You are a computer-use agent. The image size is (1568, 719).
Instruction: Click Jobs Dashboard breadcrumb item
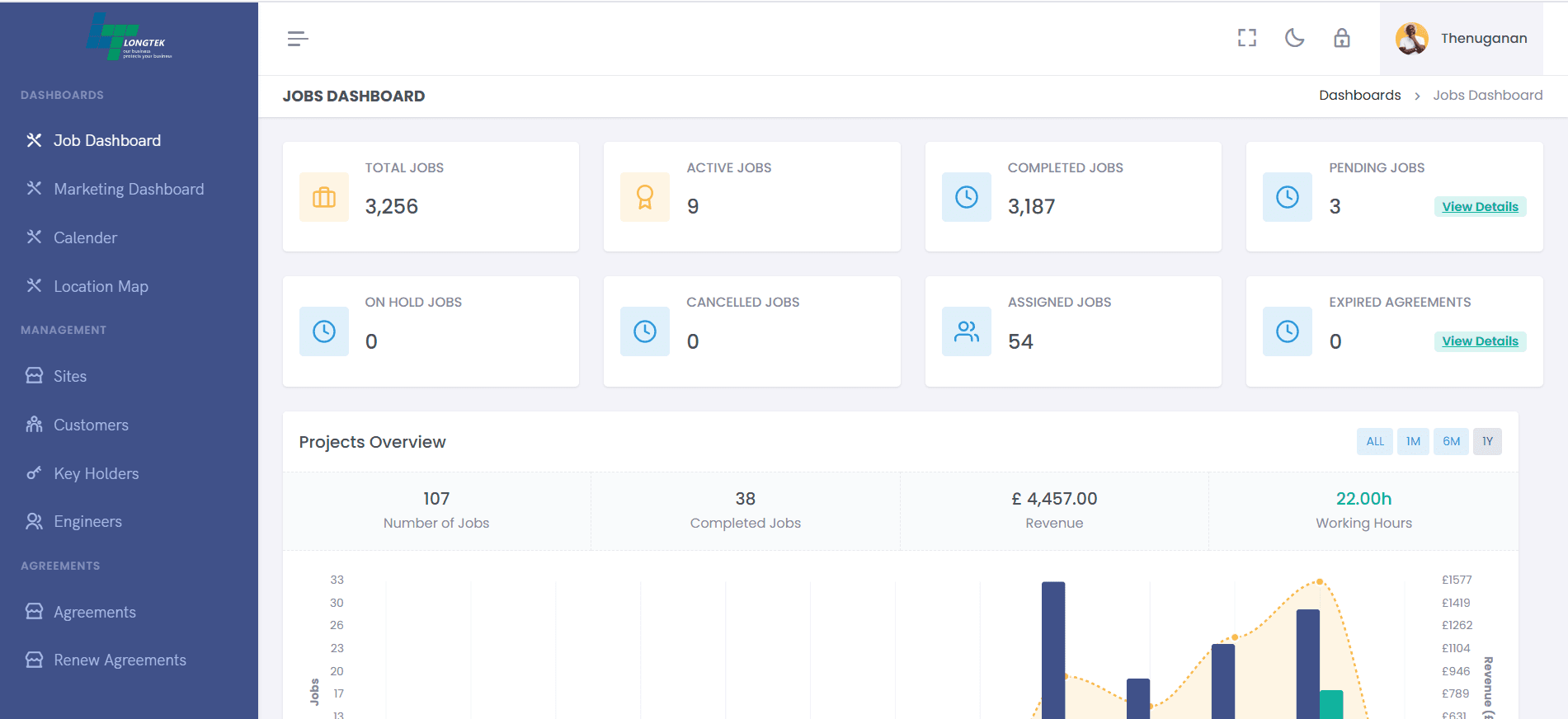[x=1487, y=96]
